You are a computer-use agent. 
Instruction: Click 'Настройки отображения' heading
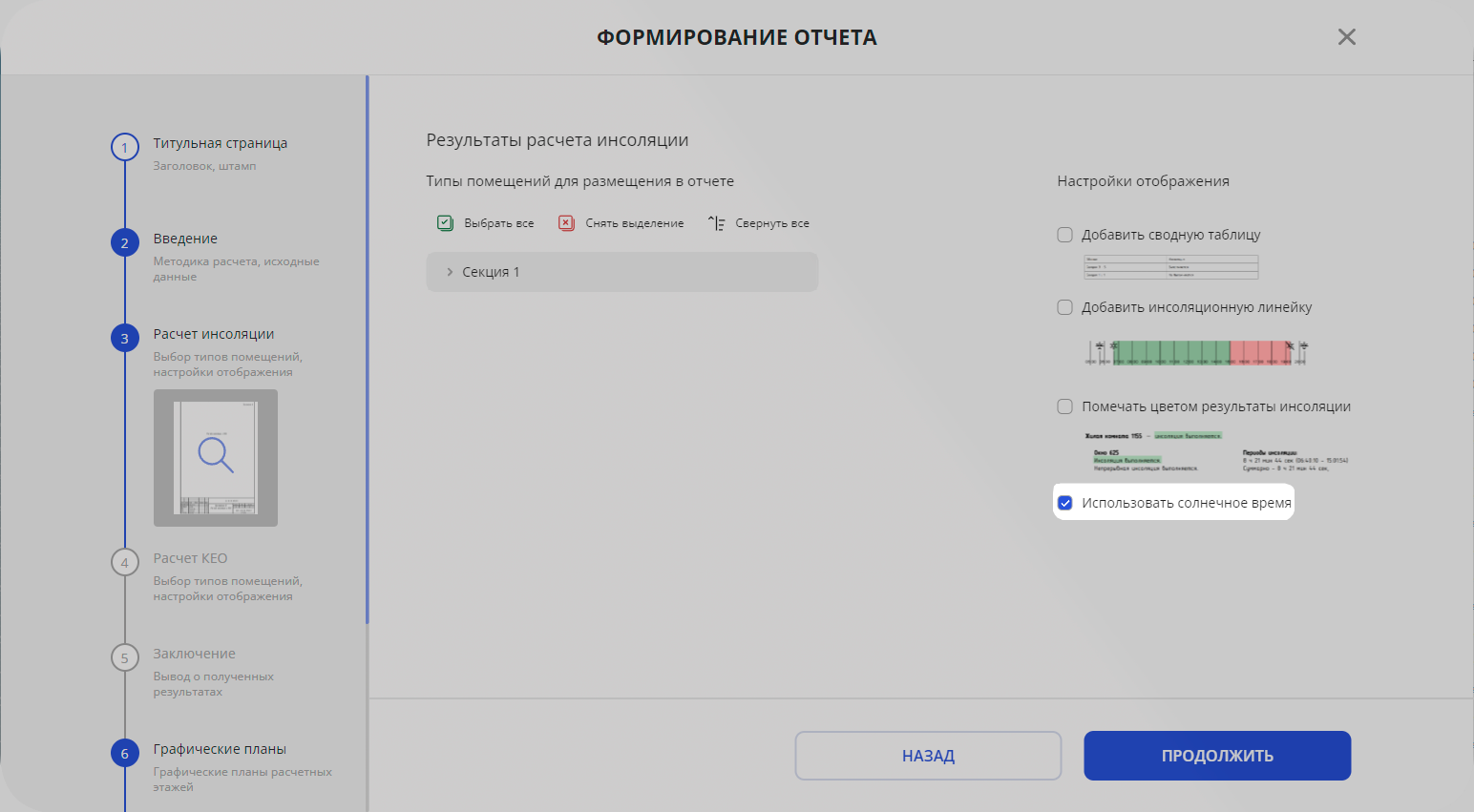[1143, 181]
